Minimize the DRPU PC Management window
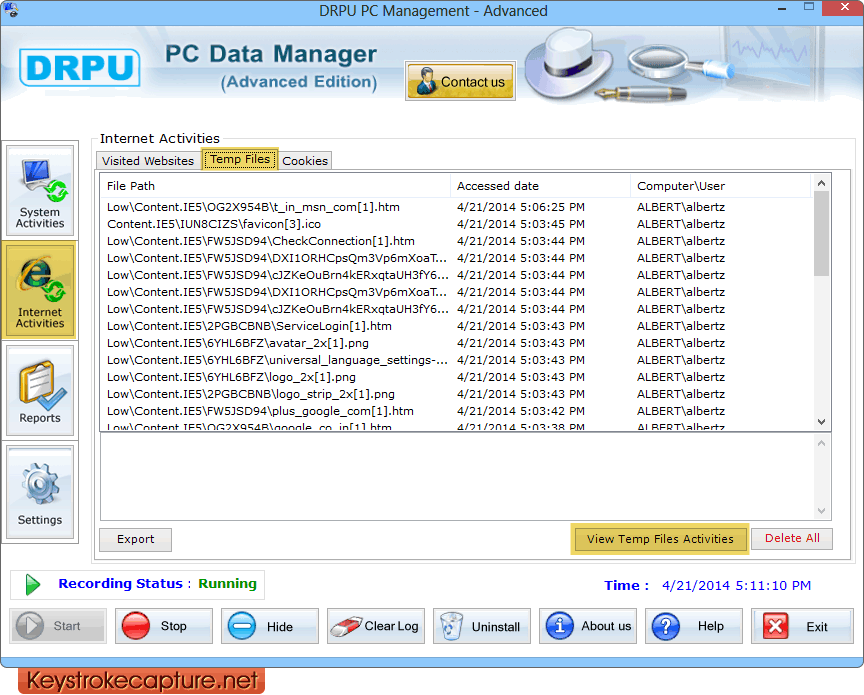The width and height of the screenshot is (864, 695). pos(781,8)
